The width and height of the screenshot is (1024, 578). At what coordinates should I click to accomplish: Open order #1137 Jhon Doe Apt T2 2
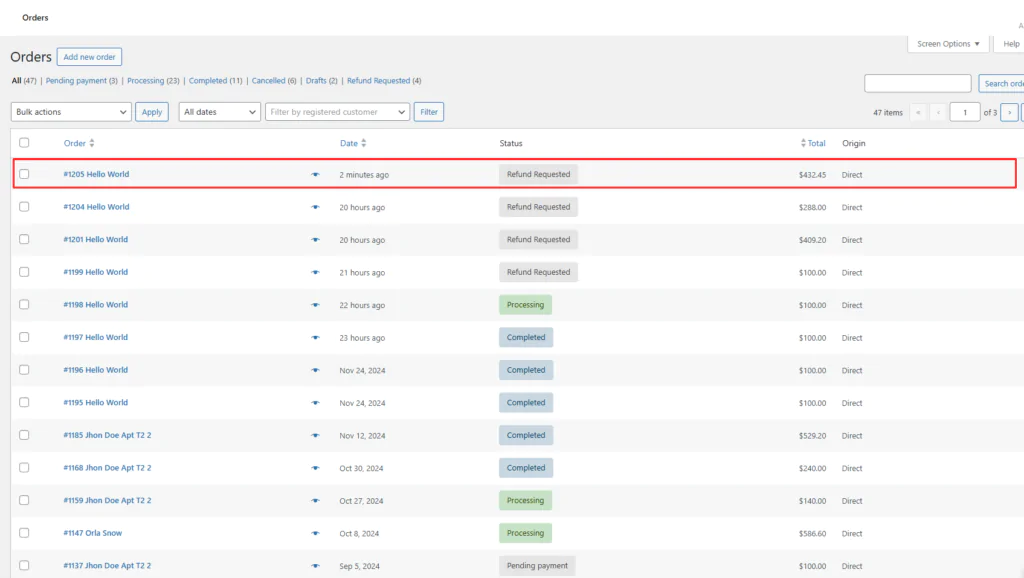[x=107, y=566]
